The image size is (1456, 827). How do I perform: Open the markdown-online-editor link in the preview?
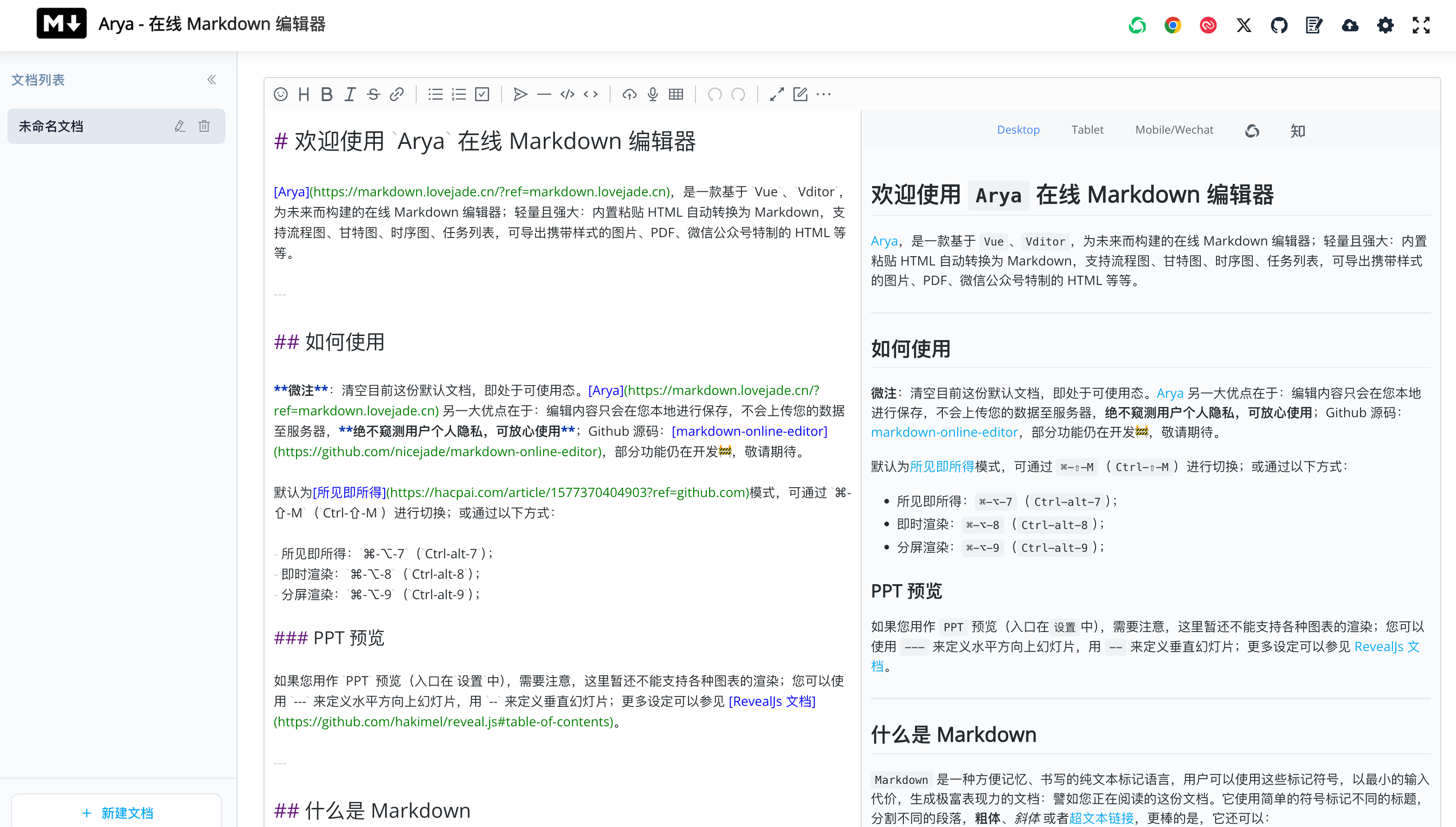[944, 432]
